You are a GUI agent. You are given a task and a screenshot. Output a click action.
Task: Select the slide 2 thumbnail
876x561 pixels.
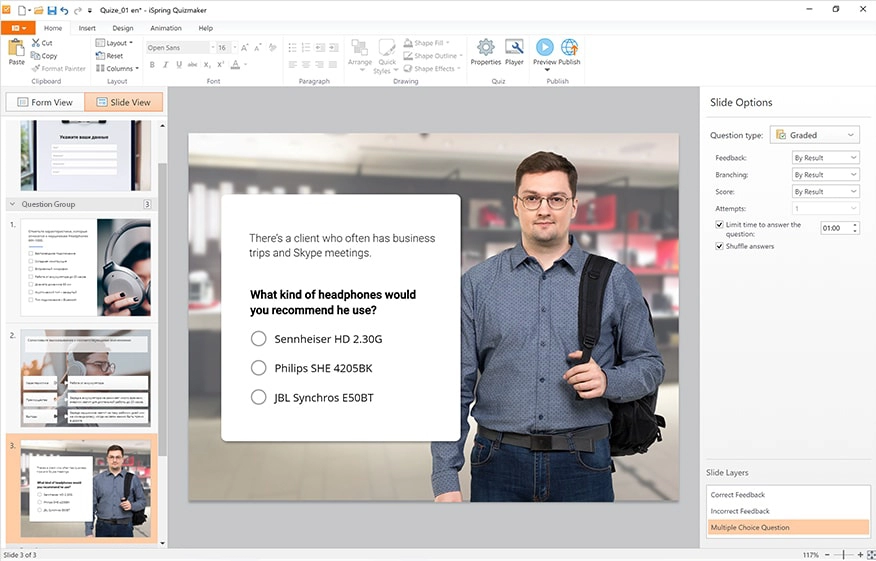coord(85,378)
